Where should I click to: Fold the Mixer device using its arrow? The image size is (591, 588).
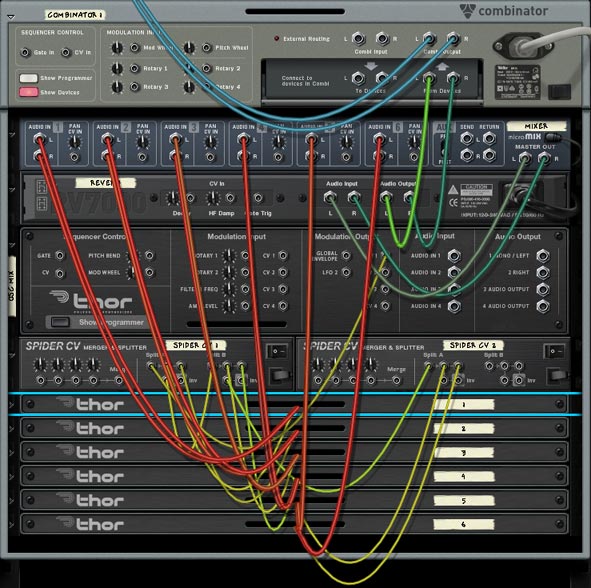[12, 134]
